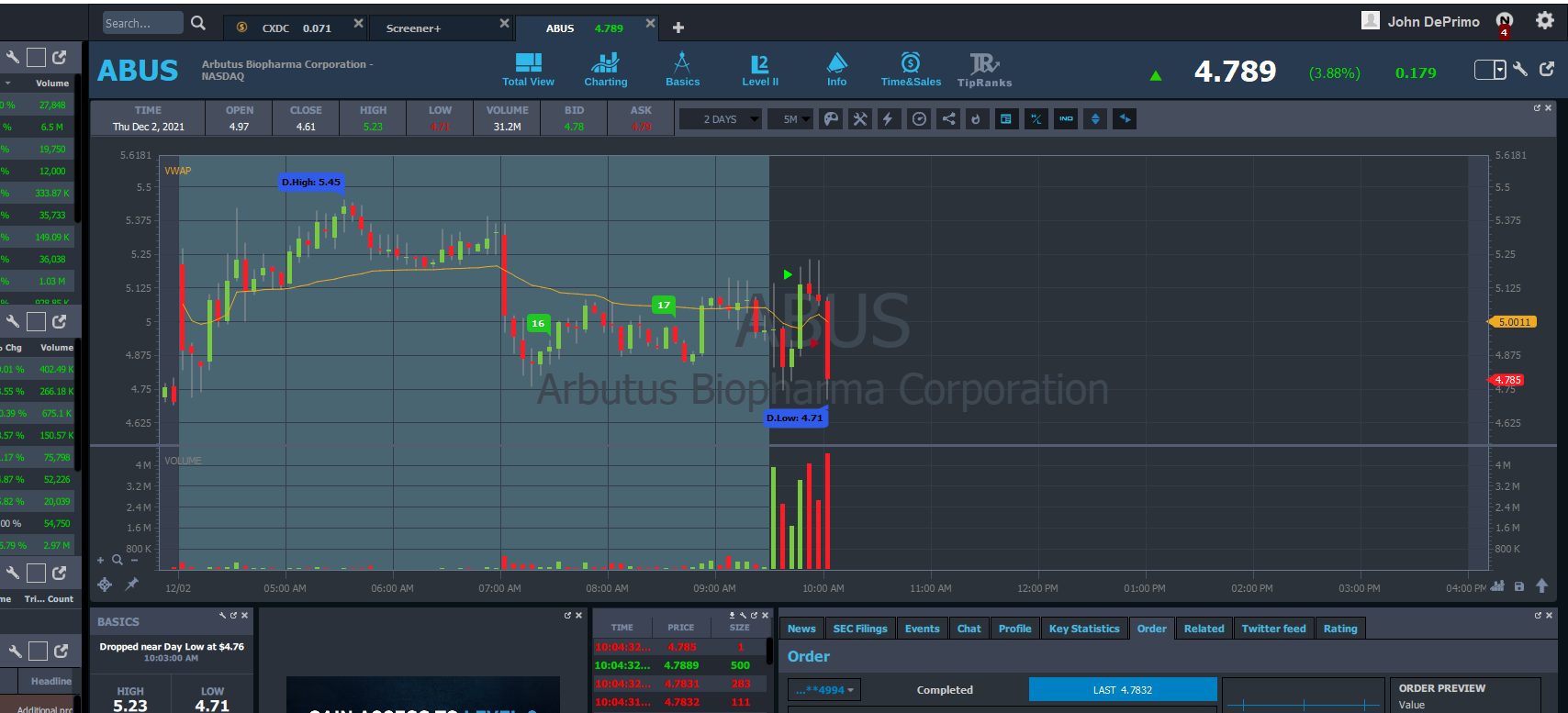Switch to the CXDC tab

click(x=296, y=28)
